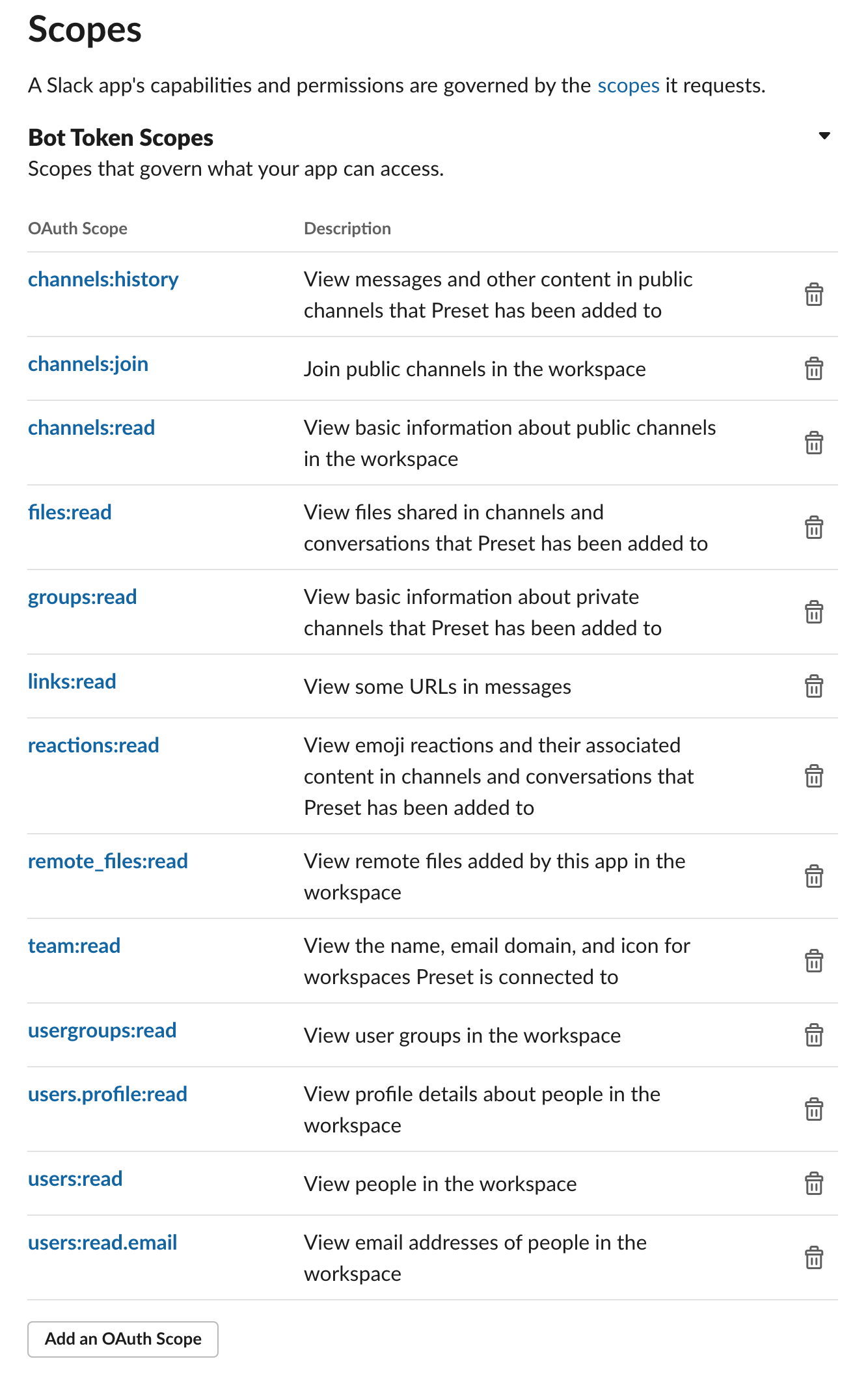This screenshot has width=868, height=1385.
Task: Remove the users:read.email scope
Action: click(x=814, y=1258)
